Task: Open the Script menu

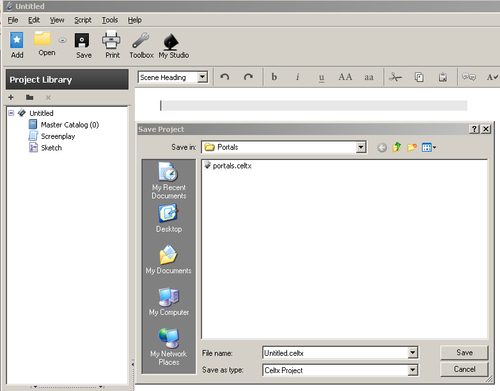Action: [x=83, y=20]
